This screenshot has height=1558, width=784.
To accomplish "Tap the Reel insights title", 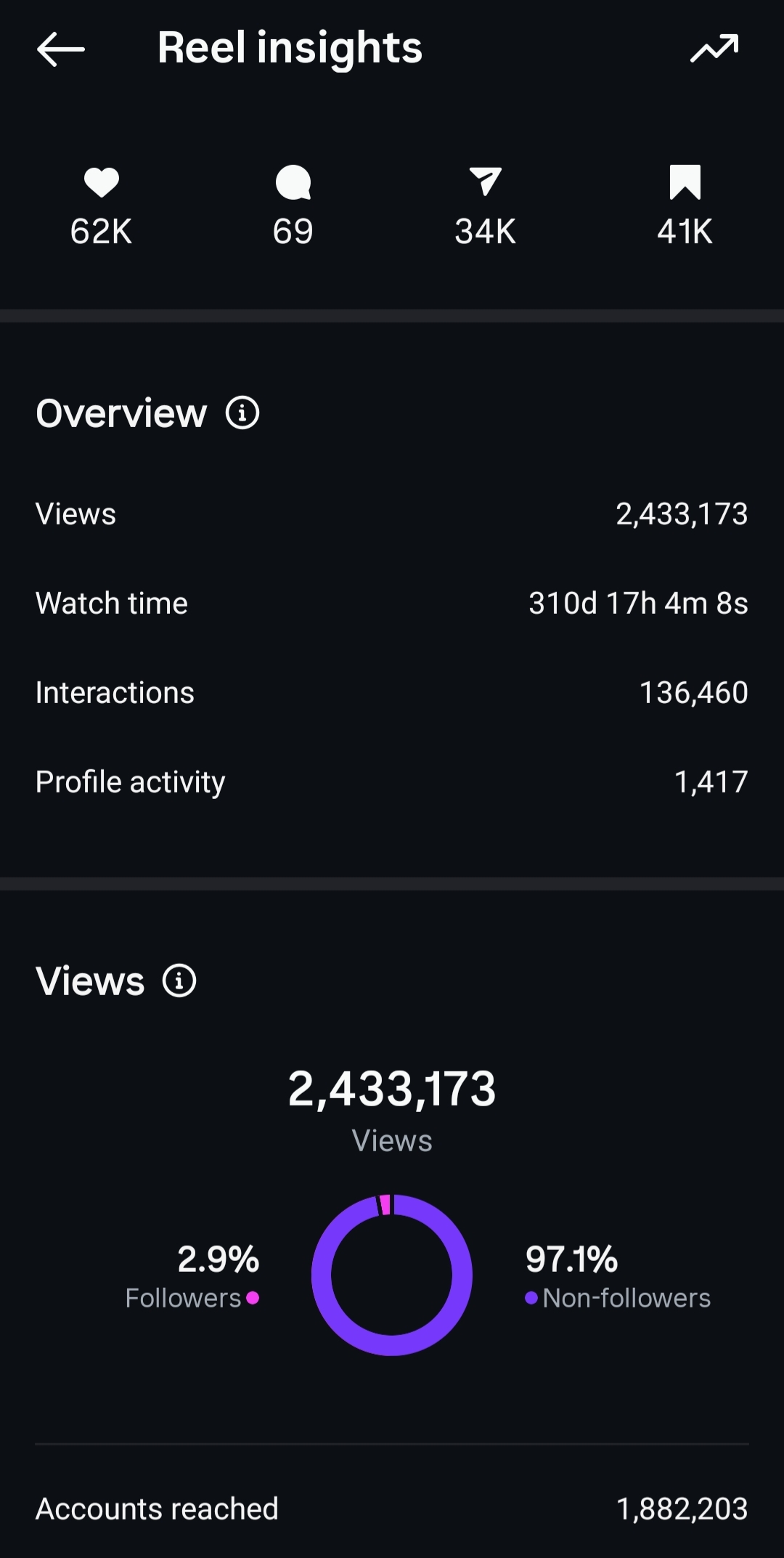I will [290, 49].
